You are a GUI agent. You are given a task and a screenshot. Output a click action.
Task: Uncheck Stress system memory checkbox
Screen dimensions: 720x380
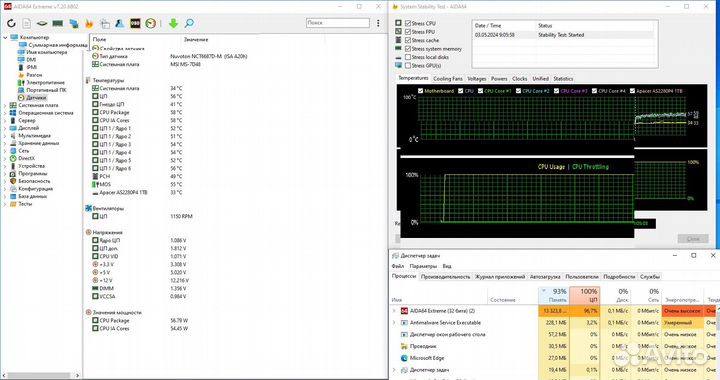click(x=408, y=49)
